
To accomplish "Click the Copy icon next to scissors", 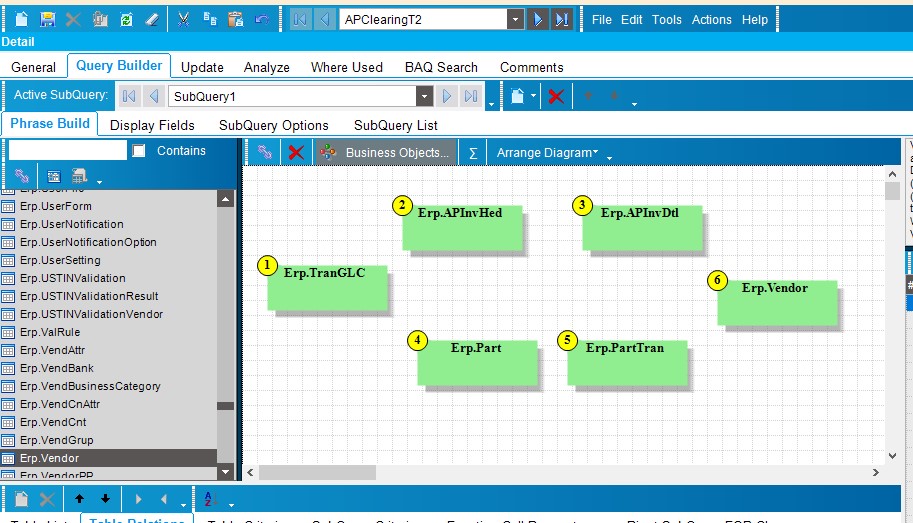I will click(x=210, y=19).
